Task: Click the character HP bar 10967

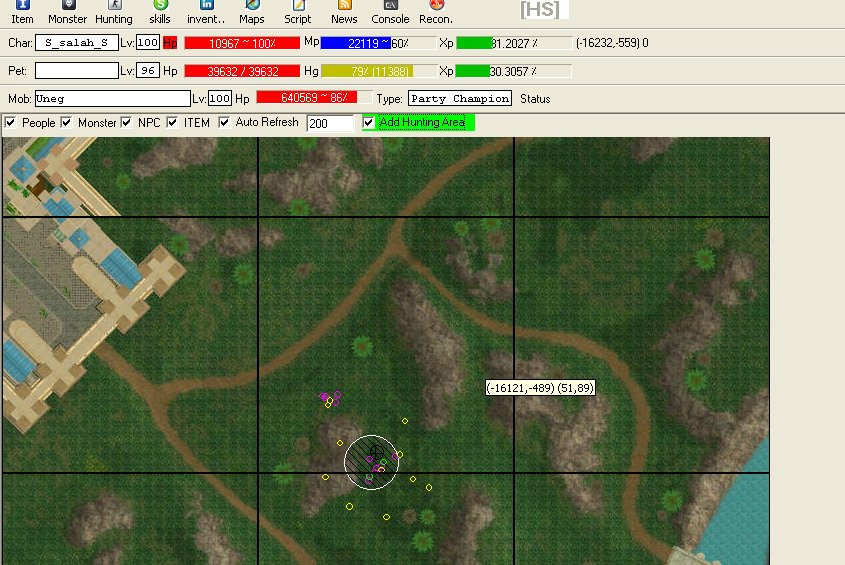Action: pyautogui.click(x=242, y=43)
